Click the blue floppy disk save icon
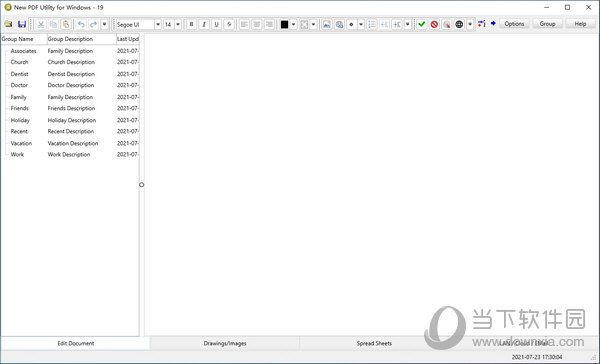600x364 pixels. coord(22,24)
